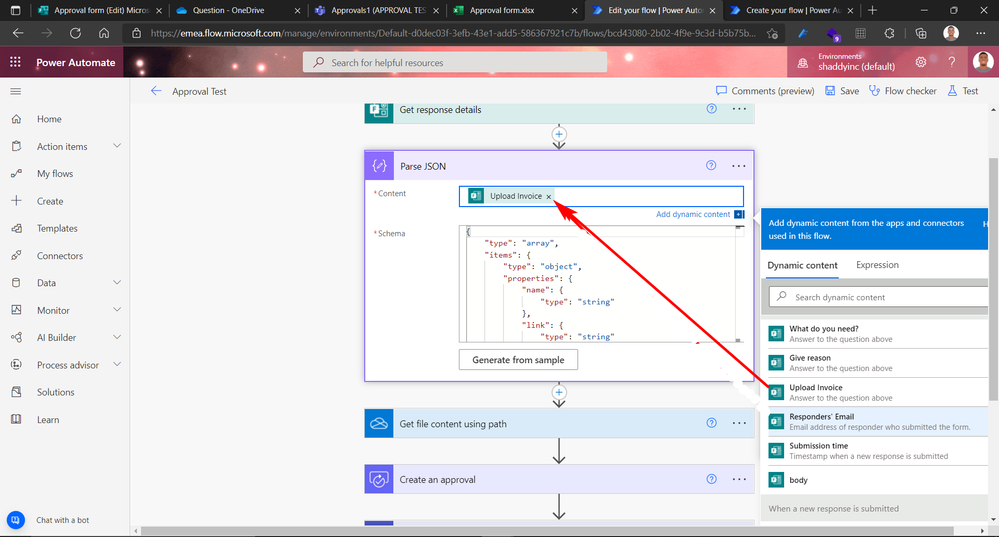Screen dimensions: 999x537
Task: Expand AI Builder in sidebar
Action: tap(117, 337)
